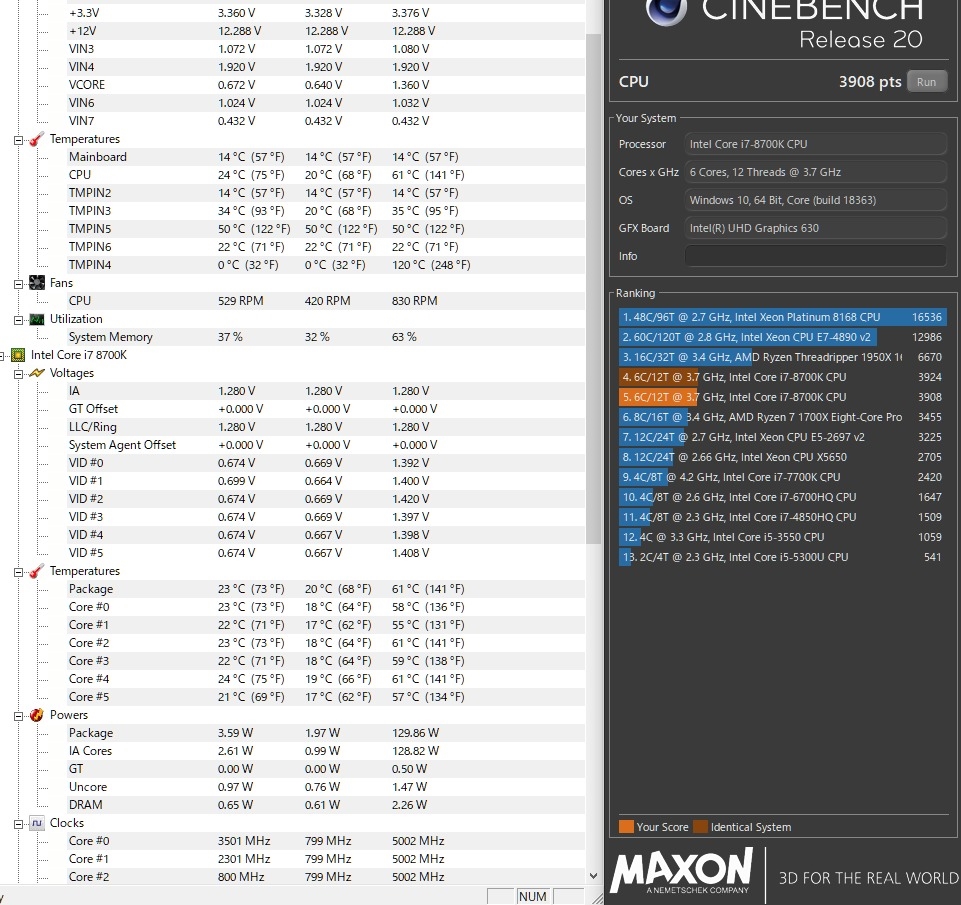The width and height of the screenshot is (961, 905).
Task: Click the NUM status bar indicator
Action: [x=533, y=896]
